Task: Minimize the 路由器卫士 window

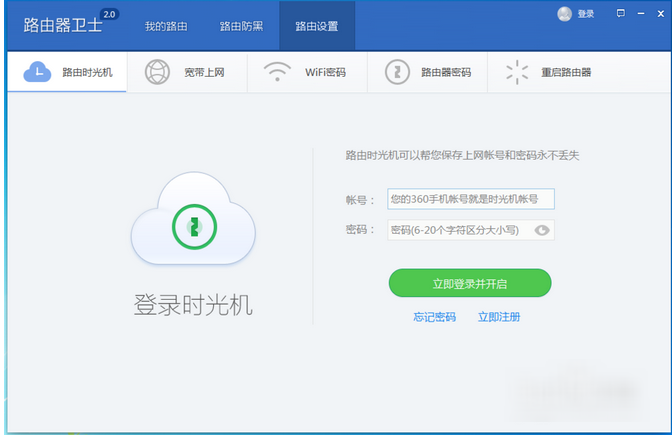Action: (x=641, y=14)
